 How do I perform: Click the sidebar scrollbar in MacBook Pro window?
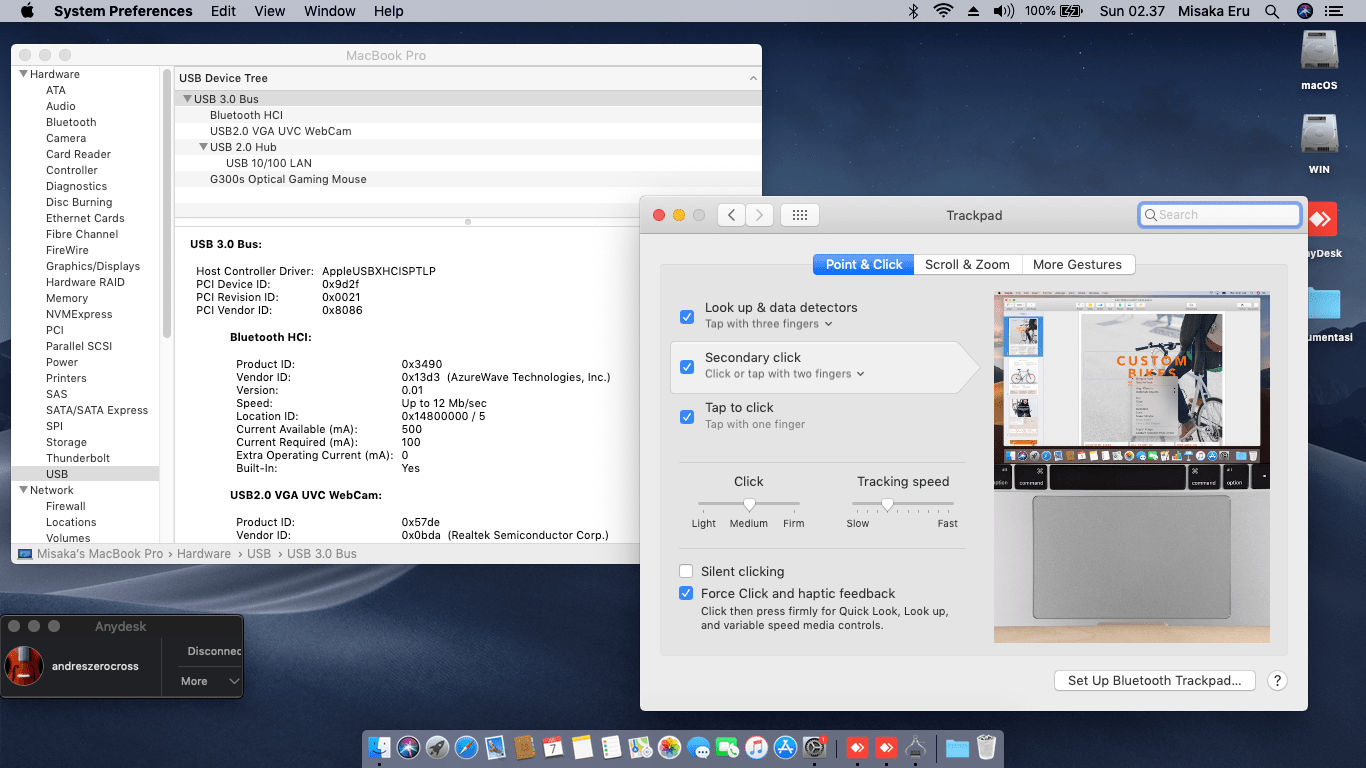(x=167, y=205)
